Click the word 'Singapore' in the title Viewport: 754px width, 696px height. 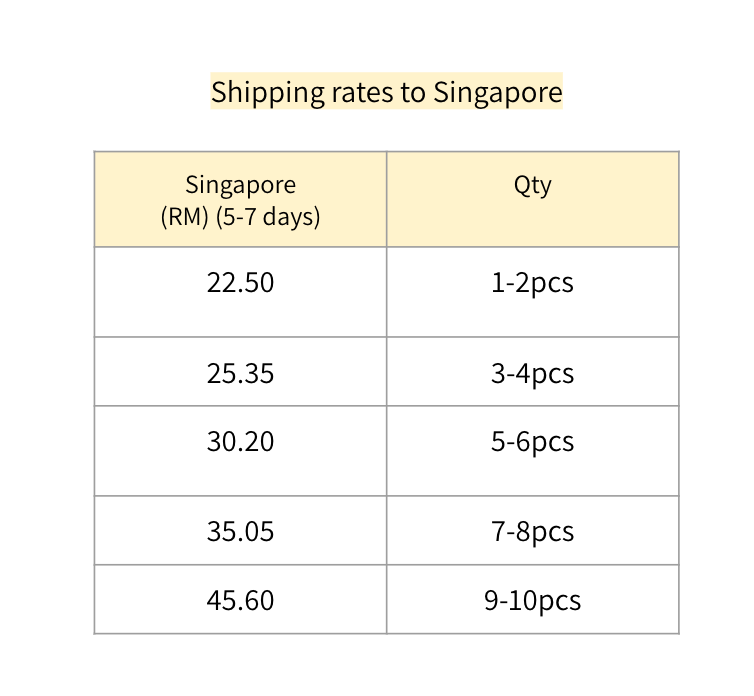click(x=497, y=92)
